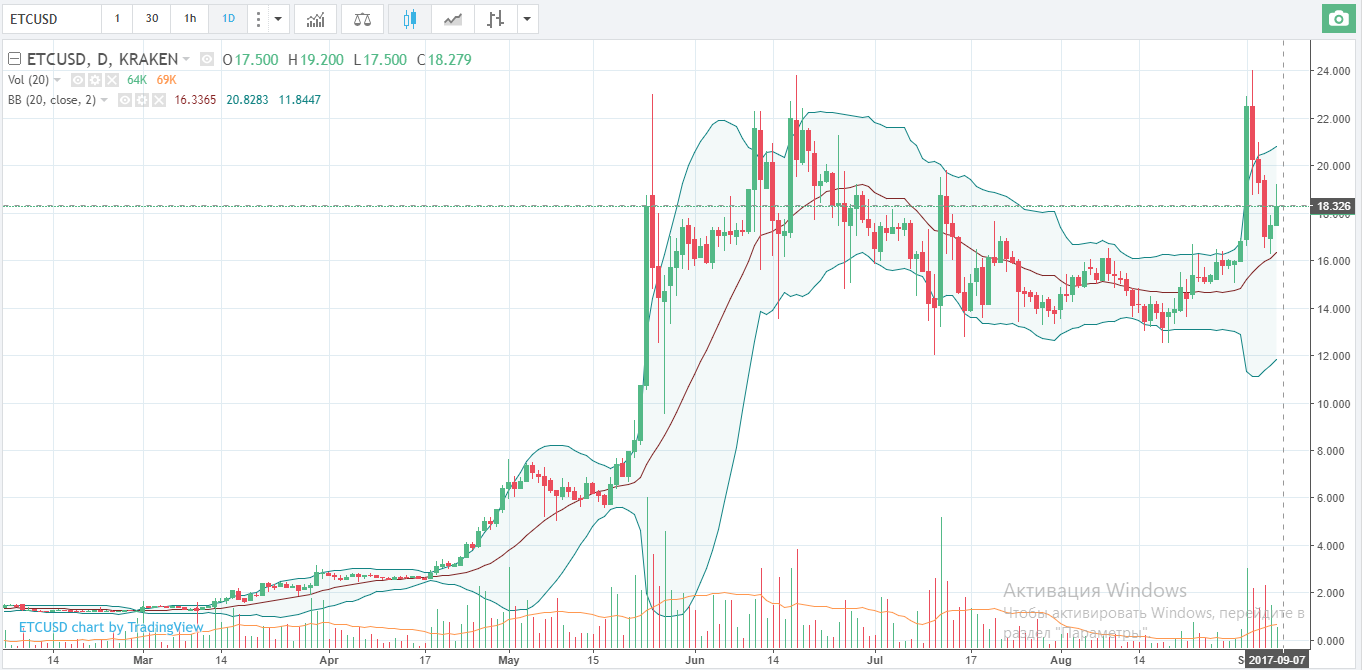
Task: Open settings gear for Vol (20) indicator
Action: [x=96, y=79]
